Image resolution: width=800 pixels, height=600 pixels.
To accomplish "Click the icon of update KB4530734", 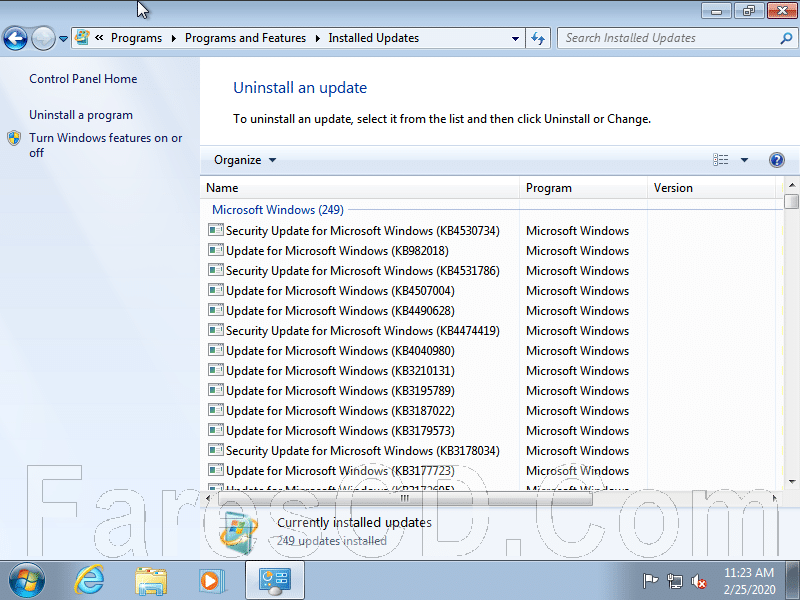I will (x=216, y=230).
